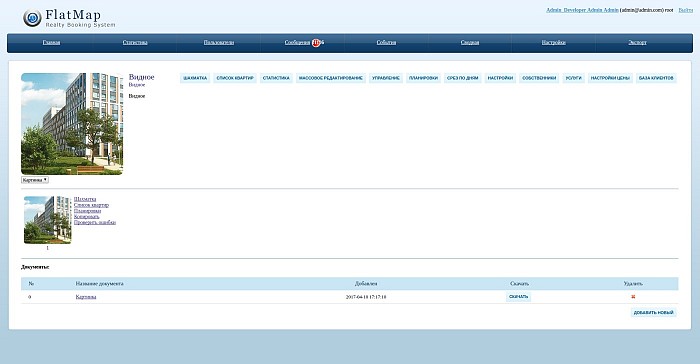Screen dimensions: 700x364
Task: Click the Копировать link beside the small thumbnail
Action: 87,217
